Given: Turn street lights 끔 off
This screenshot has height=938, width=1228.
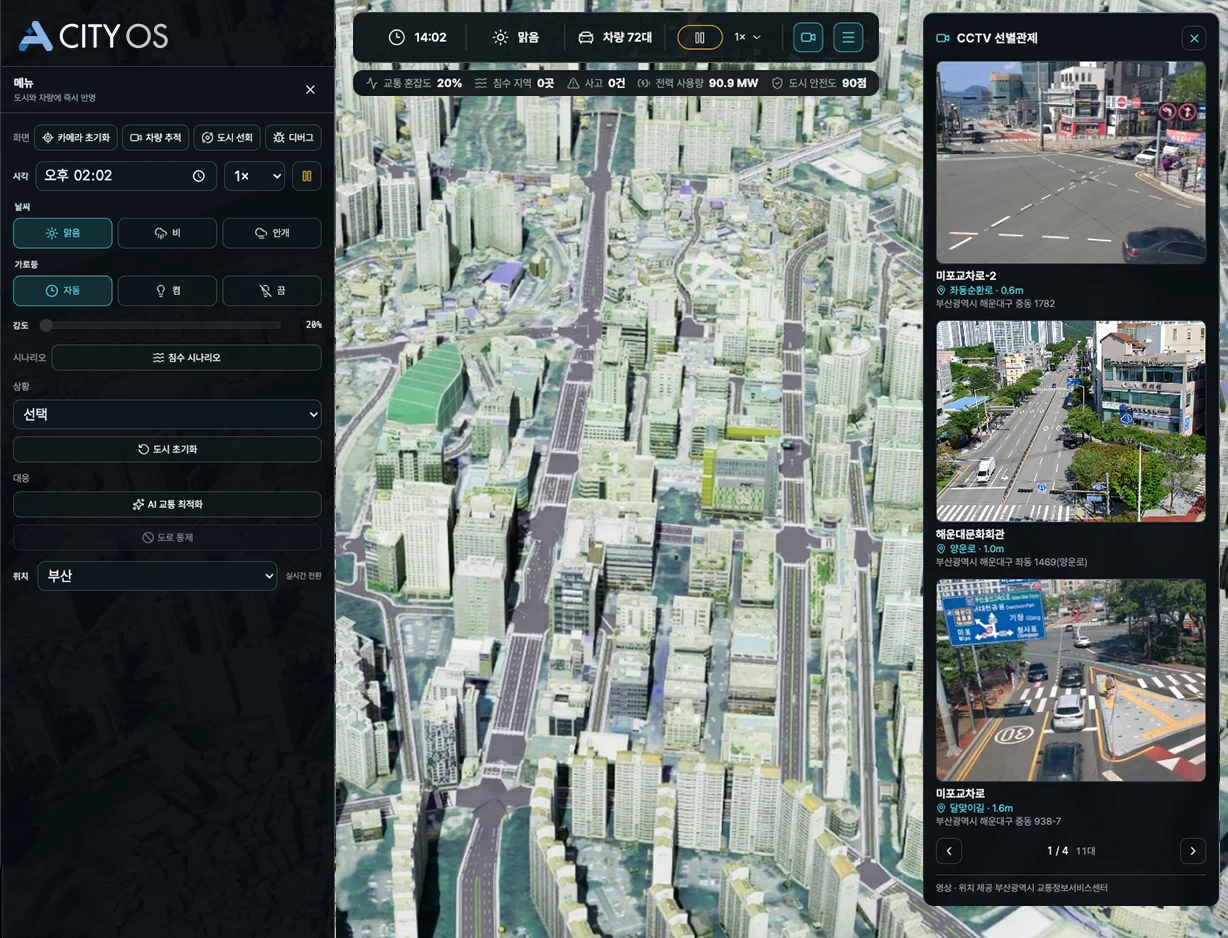Looking at the screenshot, I should coord(272,291).
